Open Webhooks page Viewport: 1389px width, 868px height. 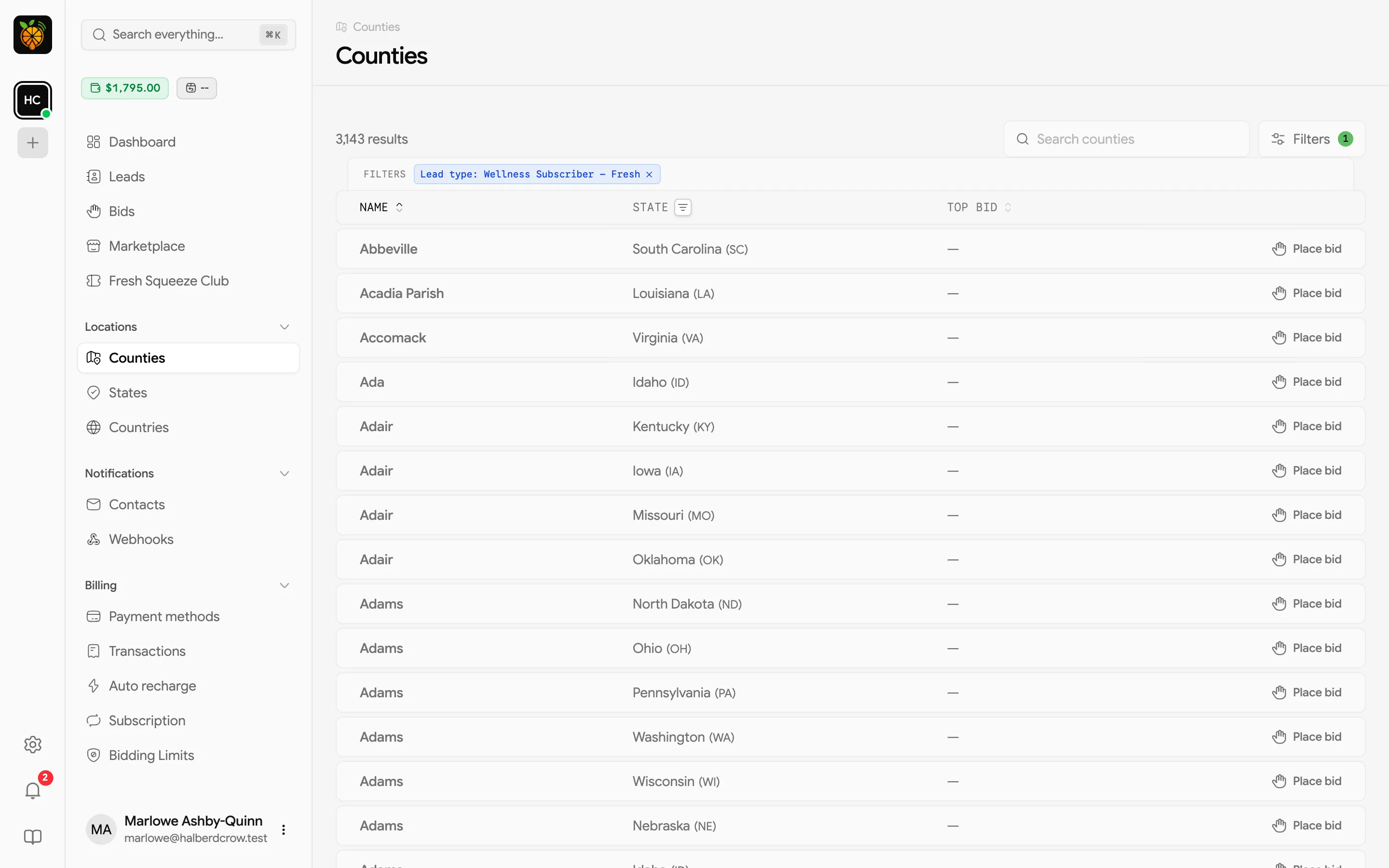click(x=188, y=539)
